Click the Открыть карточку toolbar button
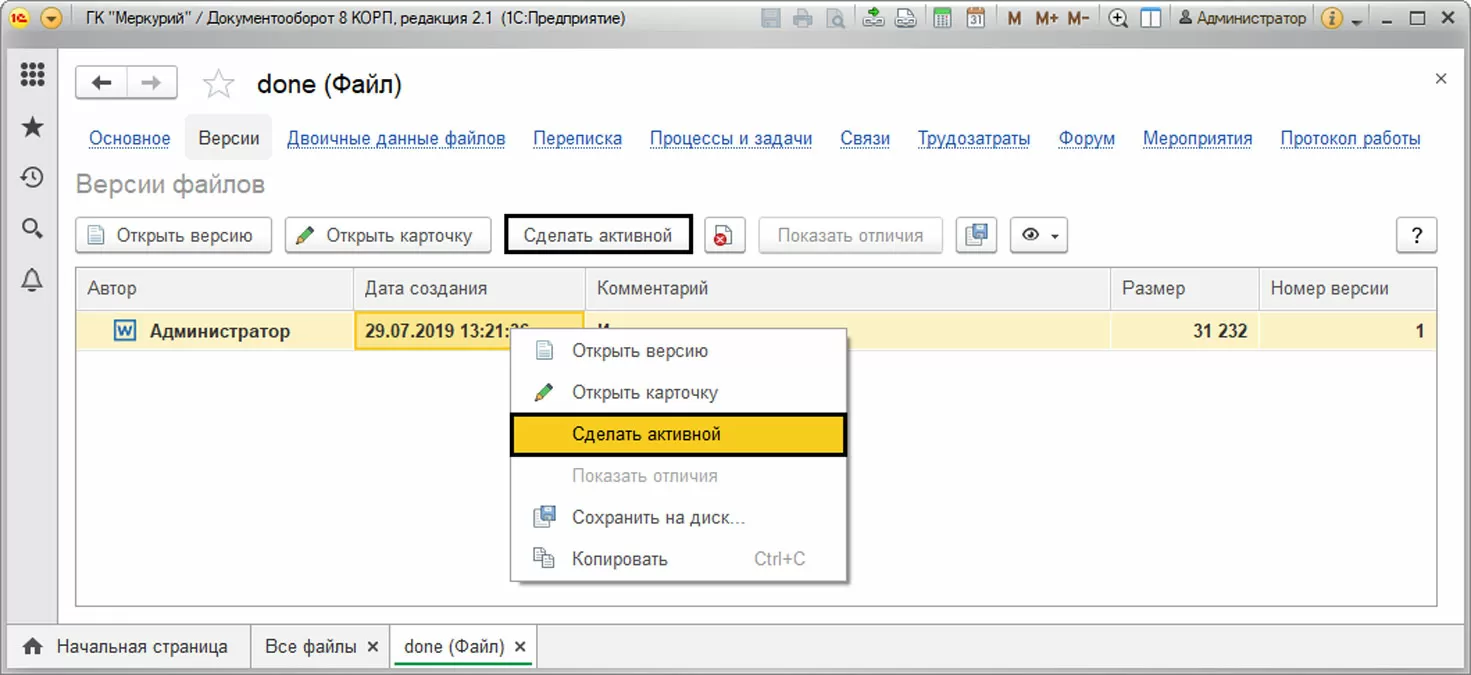1471x675 pixels. coord(388,236)
